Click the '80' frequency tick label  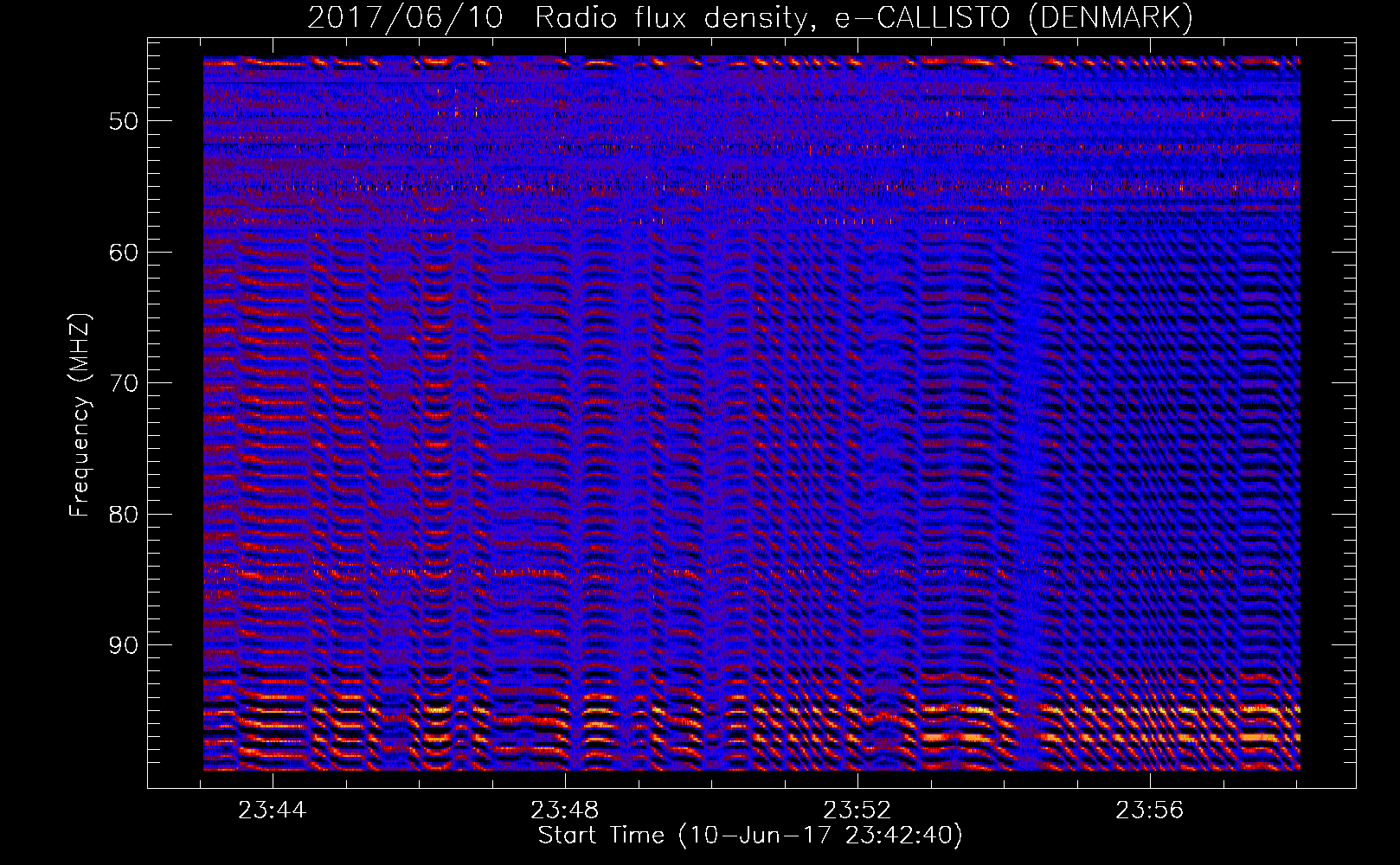tap(124, 515)
